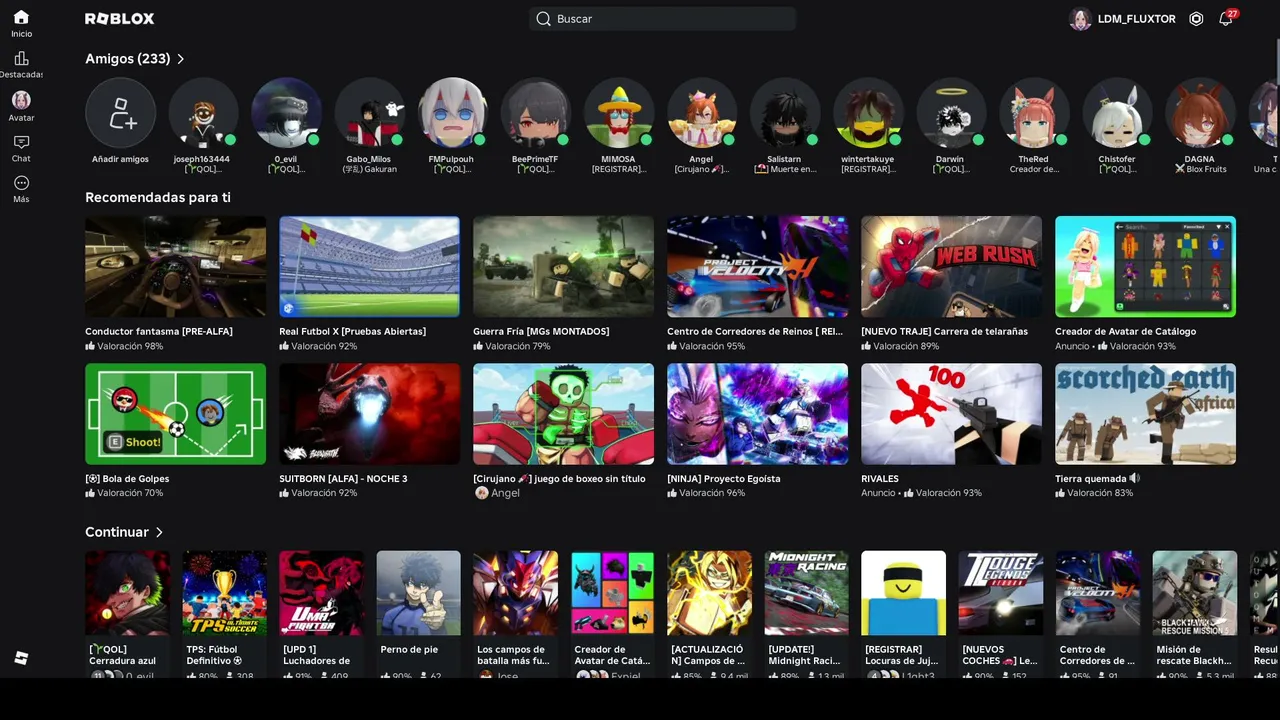Screen dimensions: 1280x720
Task: Open Creador de Avatar thumbnail under Recomendadas
Action: click(1146, 267)
